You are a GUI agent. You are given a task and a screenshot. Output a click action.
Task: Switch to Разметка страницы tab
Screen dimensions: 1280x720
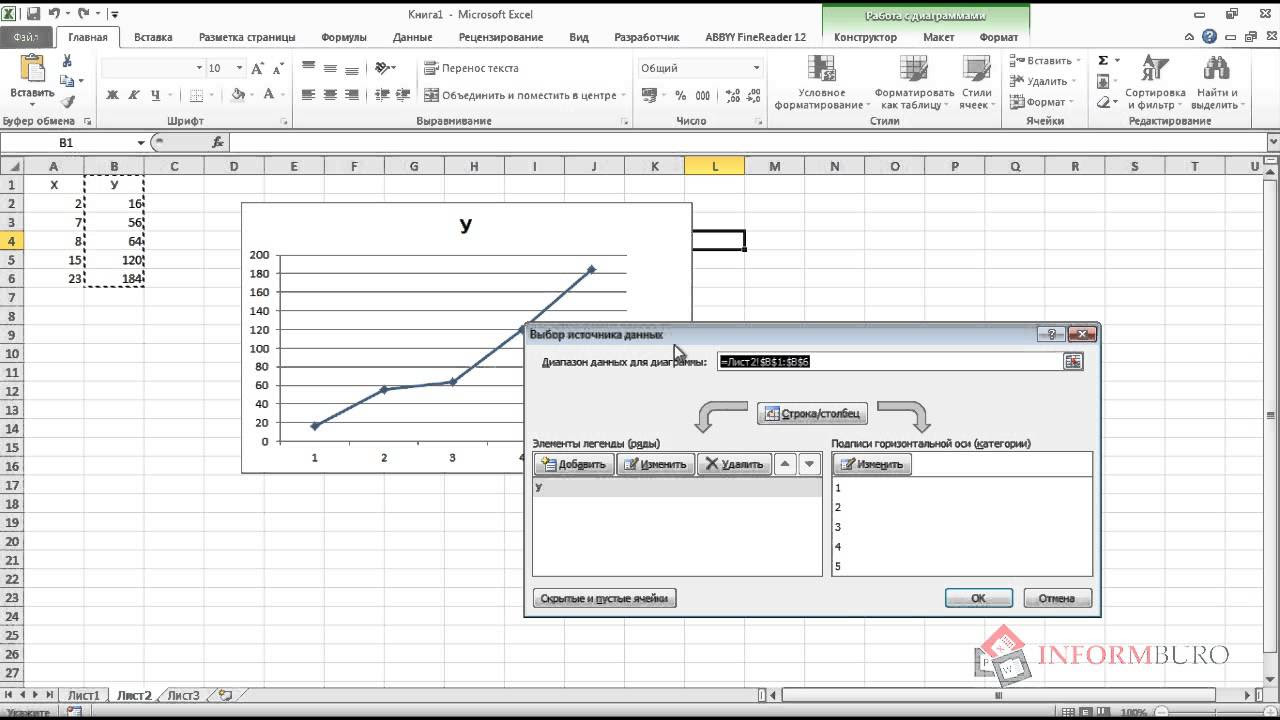(247, 37)
